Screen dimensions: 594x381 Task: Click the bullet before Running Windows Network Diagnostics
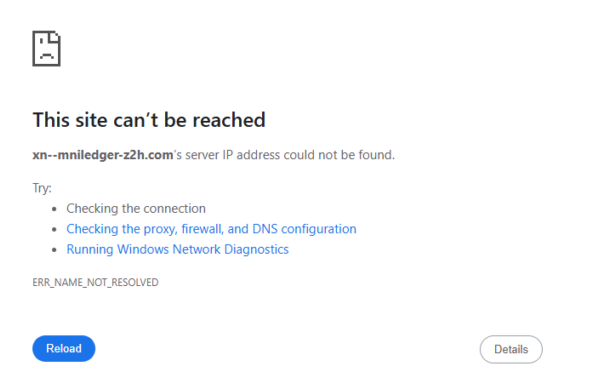[55, 250]
